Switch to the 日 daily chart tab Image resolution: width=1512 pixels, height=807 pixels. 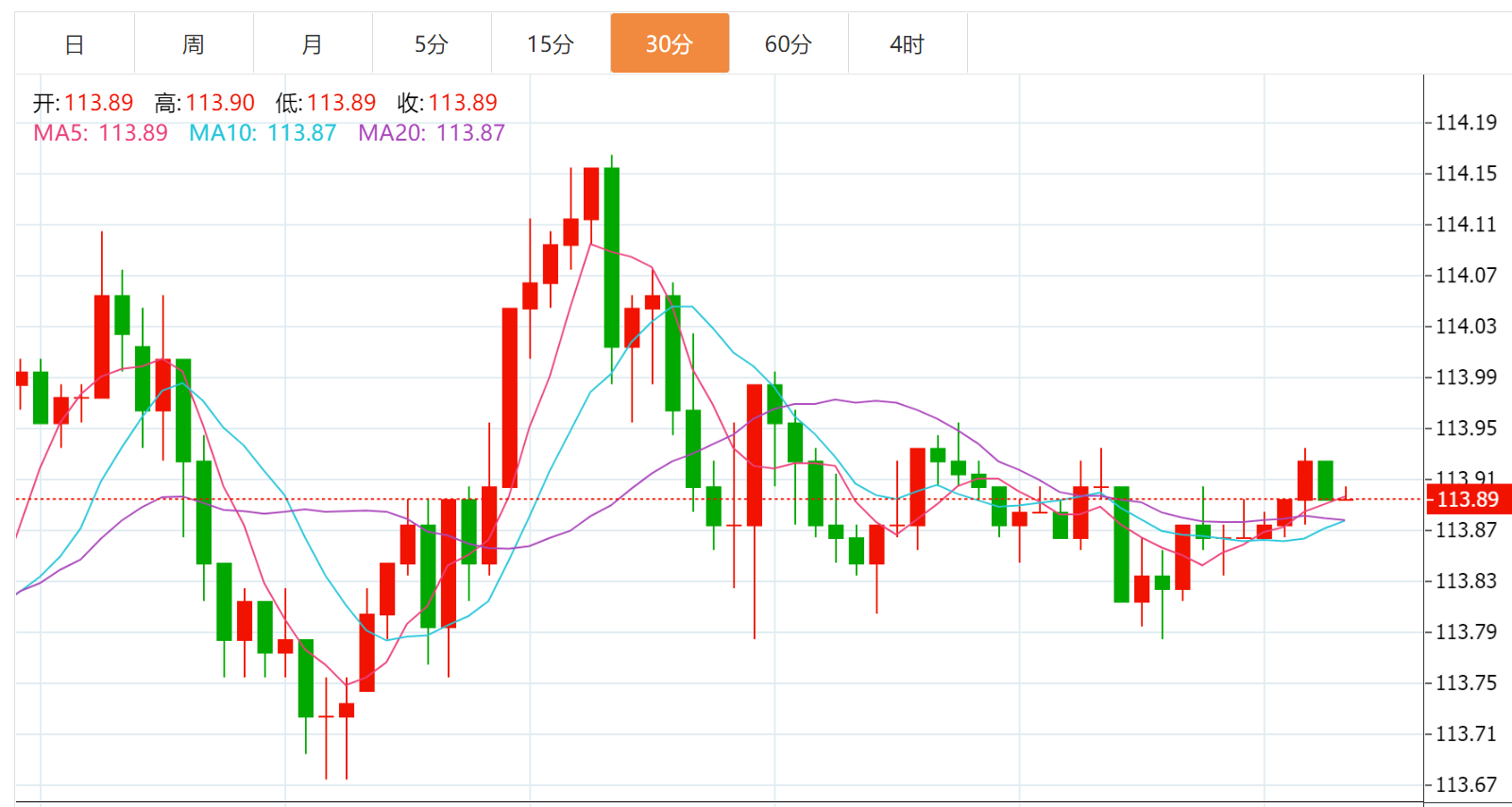(x=75, y=44)
